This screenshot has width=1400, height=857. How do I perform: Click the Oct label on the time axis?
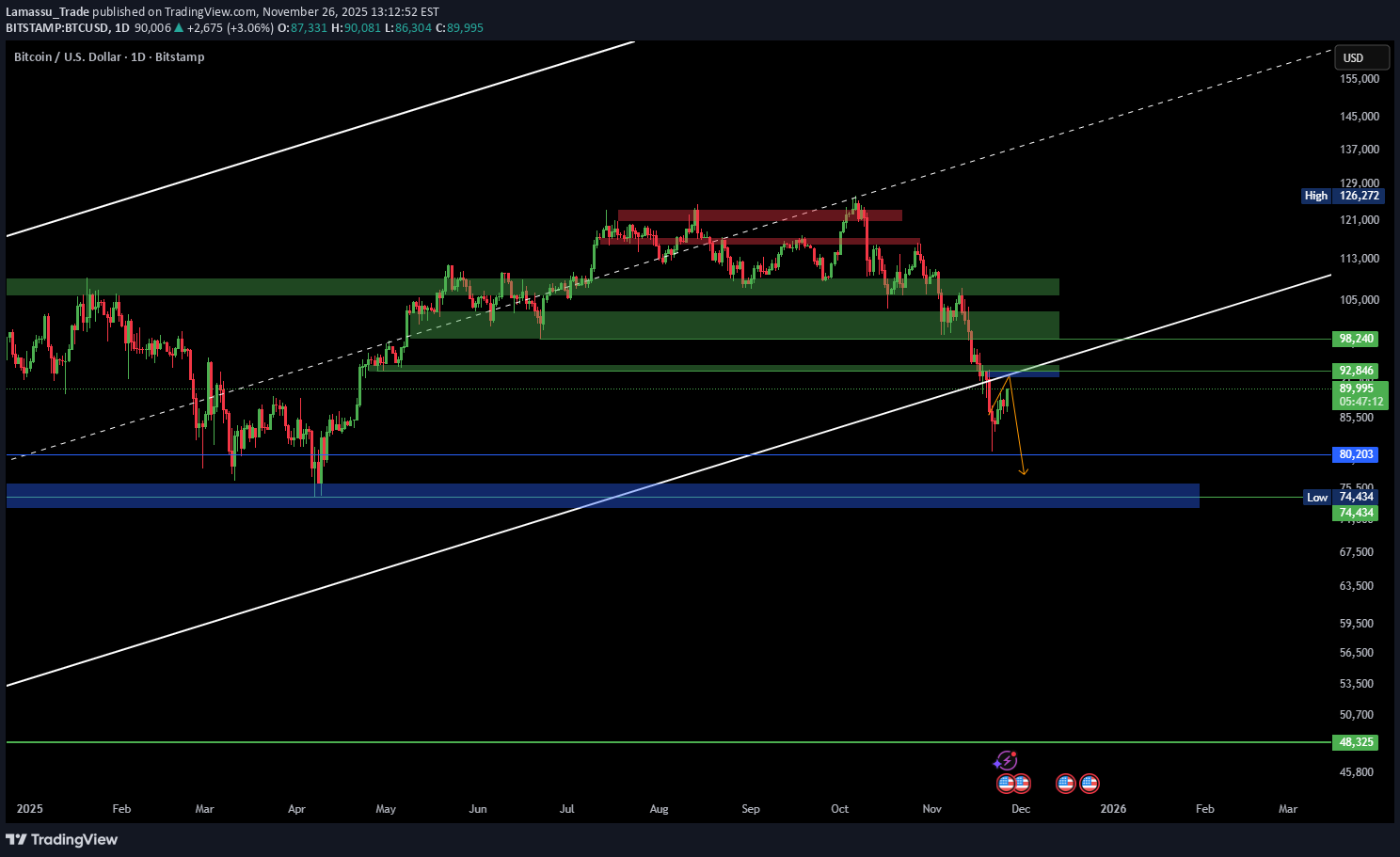coord(839,809)
